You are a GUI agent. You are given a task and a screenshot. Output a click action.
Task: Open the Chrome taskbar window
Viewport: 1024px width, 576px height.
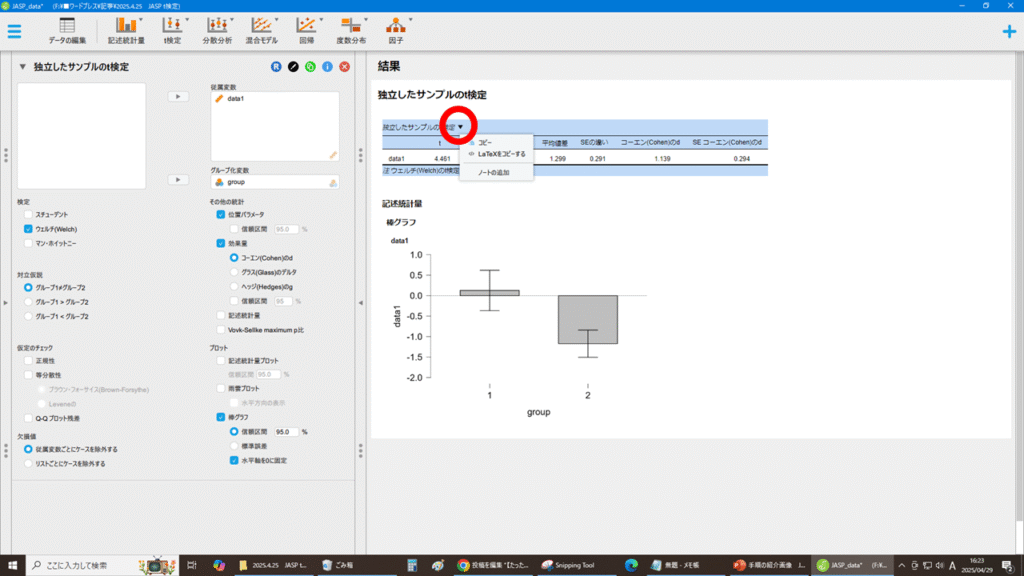[x=493, y=566]
